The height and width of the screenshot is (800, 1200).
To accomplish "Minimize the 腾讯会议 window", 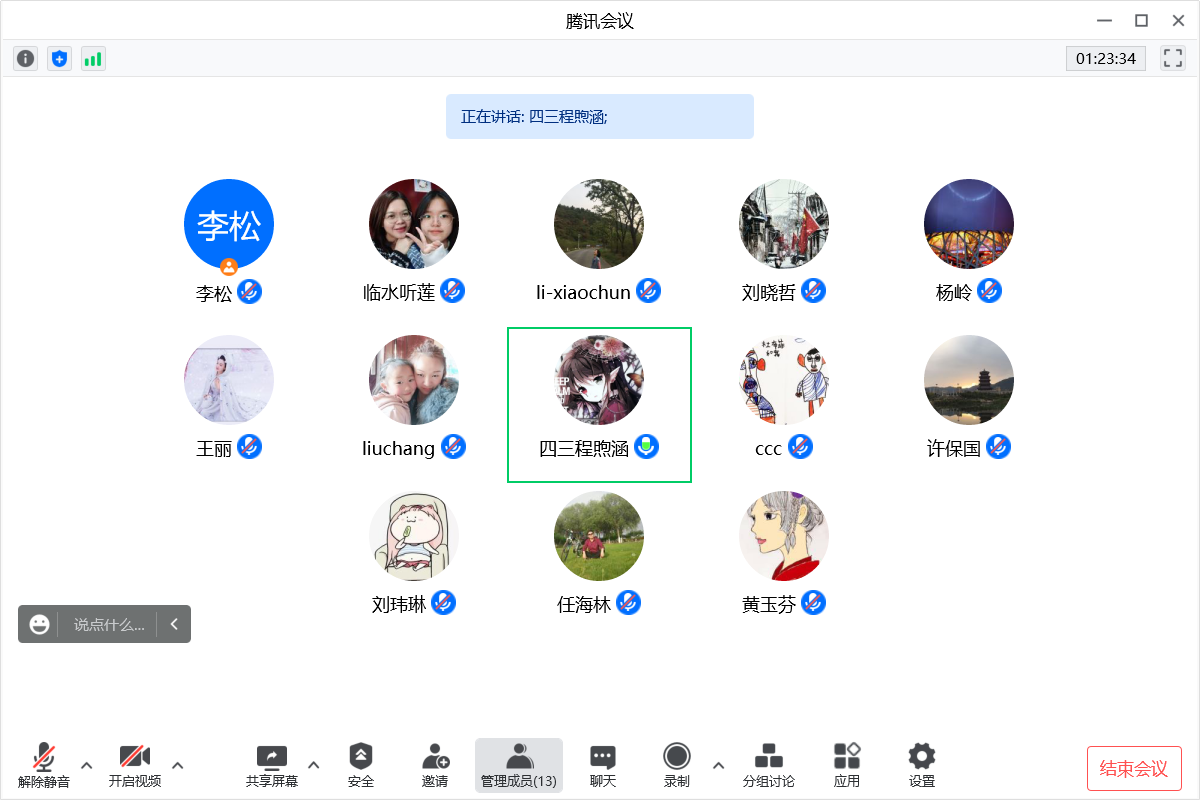I will 1104,20.
